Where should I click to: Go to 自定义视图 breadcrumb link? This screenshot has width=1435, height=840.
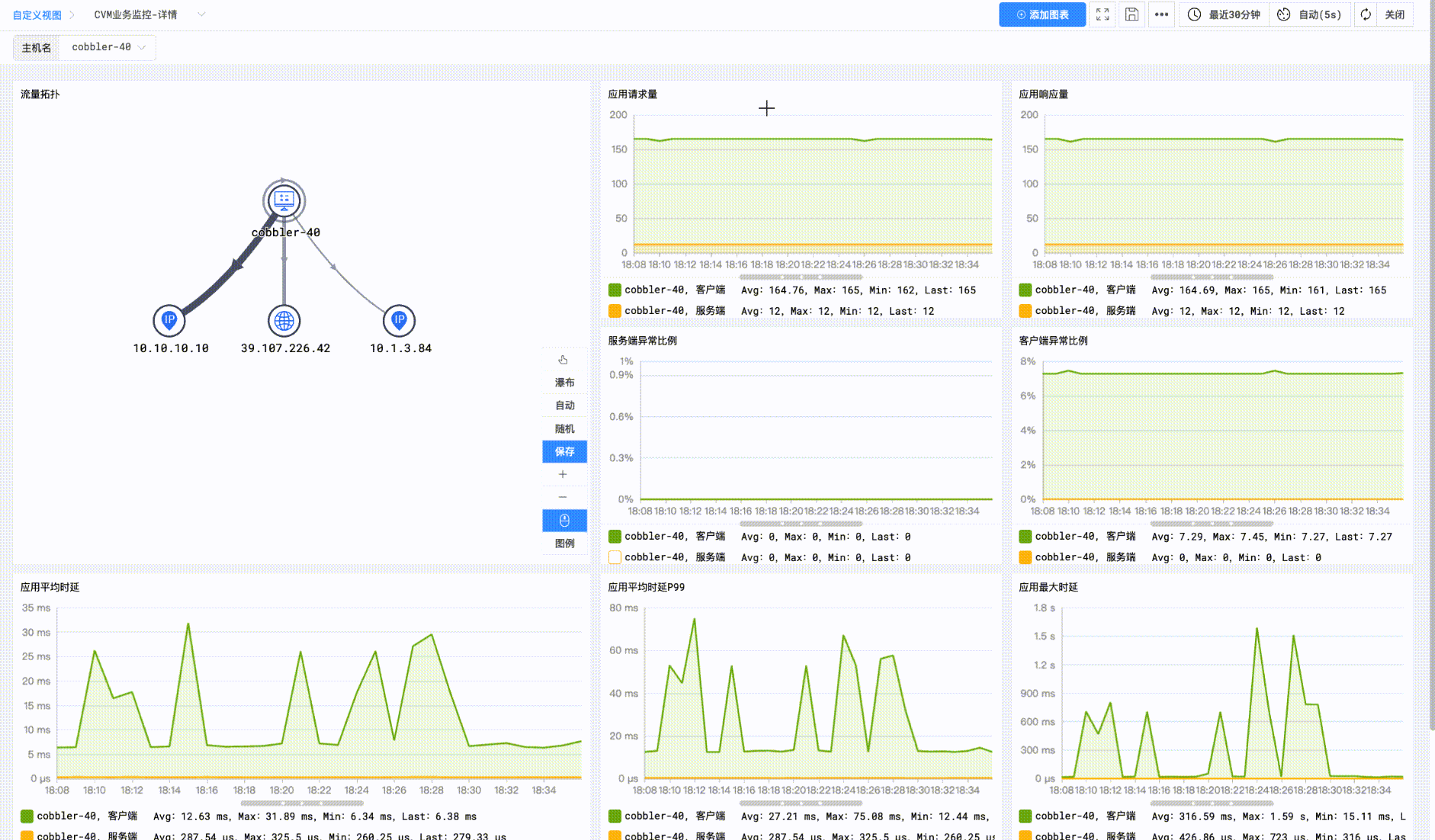tap(37, 15)
